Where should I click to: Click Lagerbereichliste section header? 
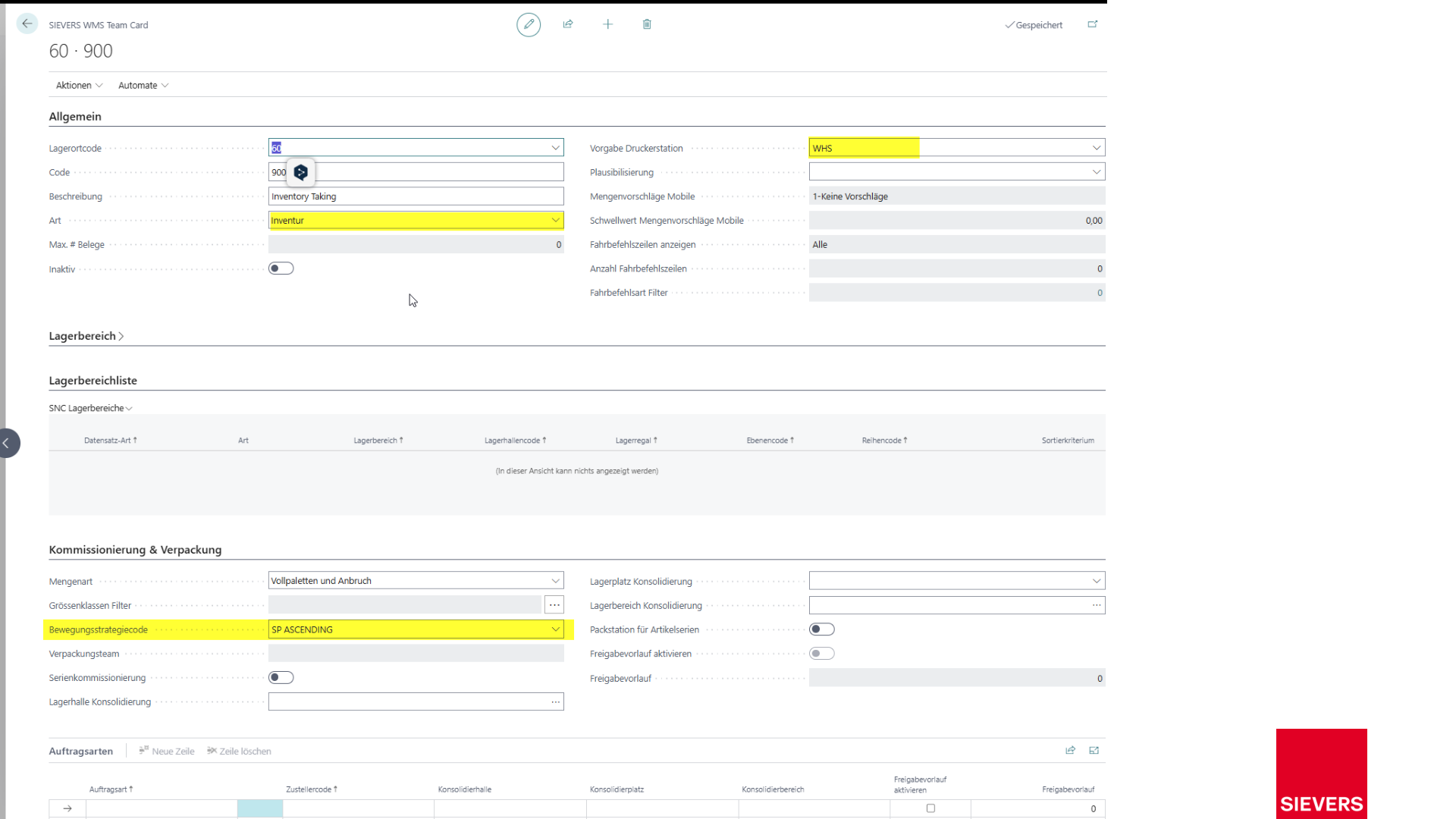(x=93, y=381)
